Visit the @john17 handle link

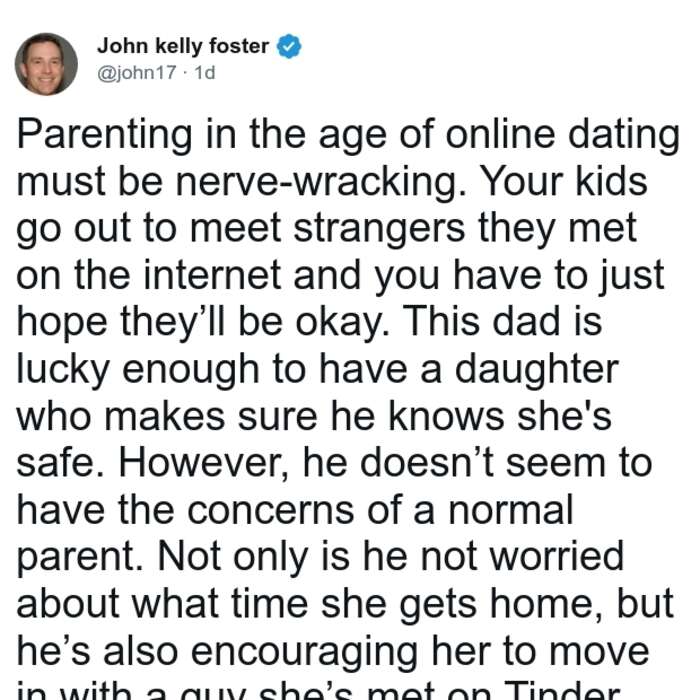click(137, 72)
